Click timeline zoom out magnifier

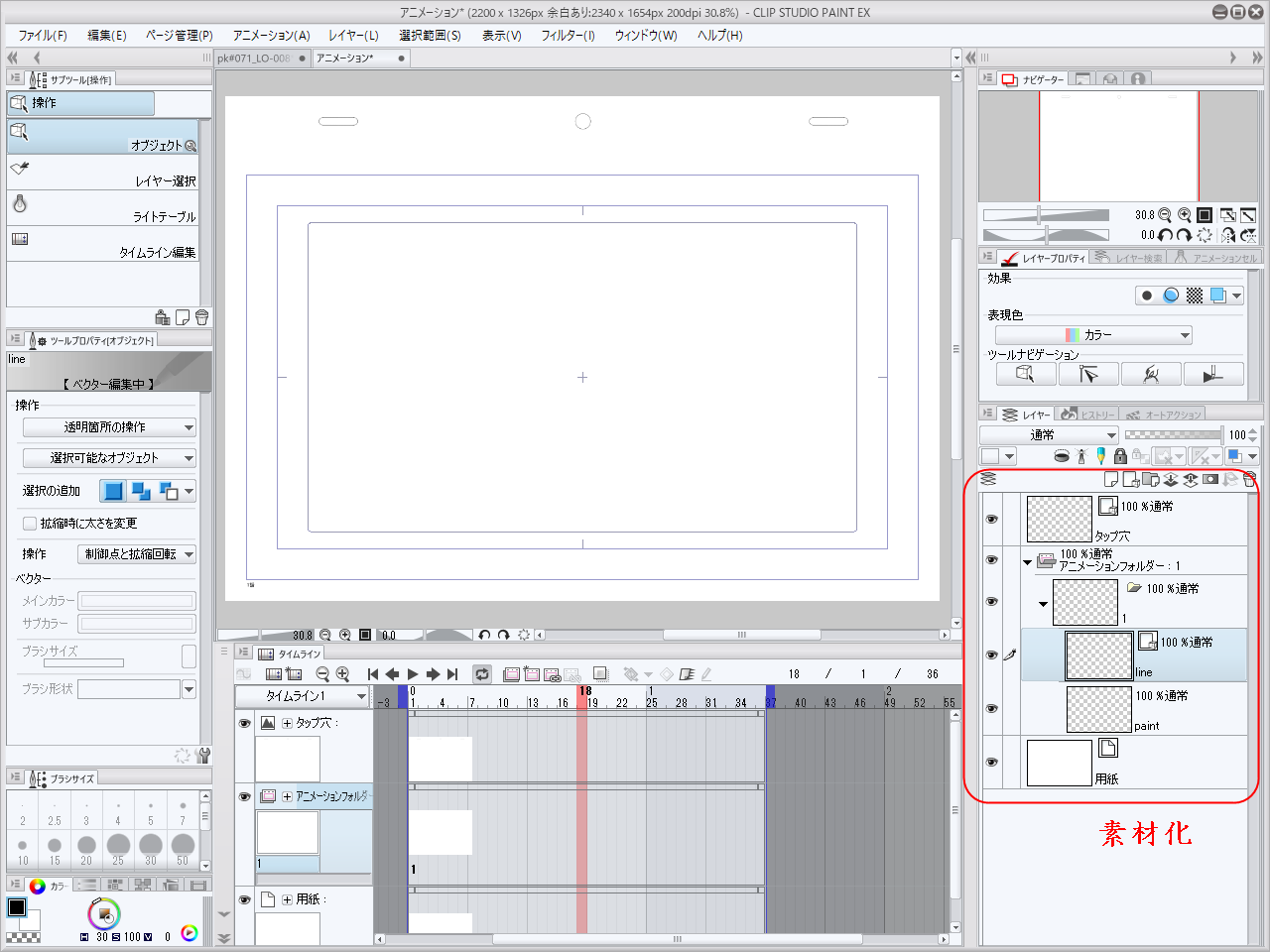[322, 674]
